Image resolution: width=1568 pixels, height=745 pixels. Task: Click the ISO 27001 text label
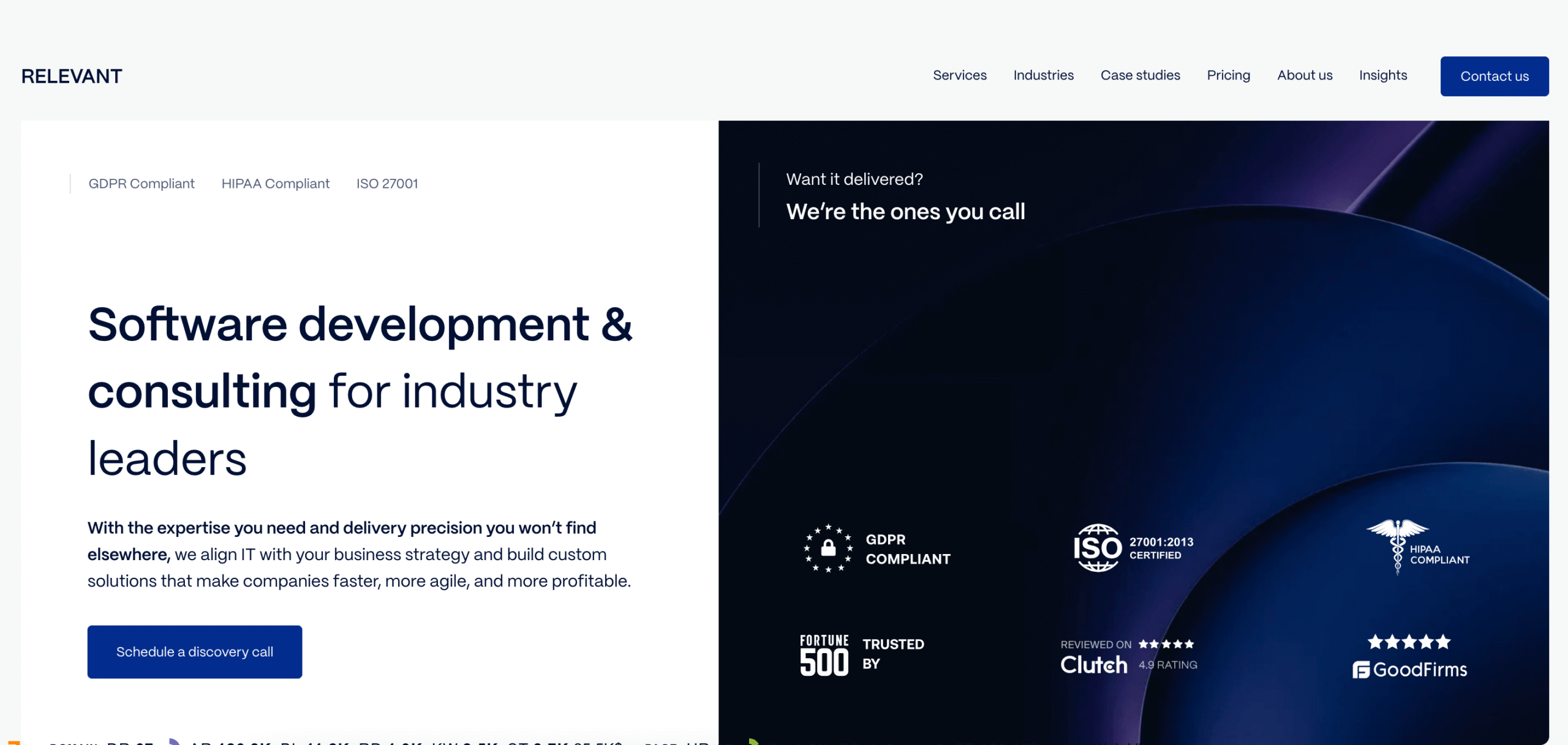pos(387,184)
